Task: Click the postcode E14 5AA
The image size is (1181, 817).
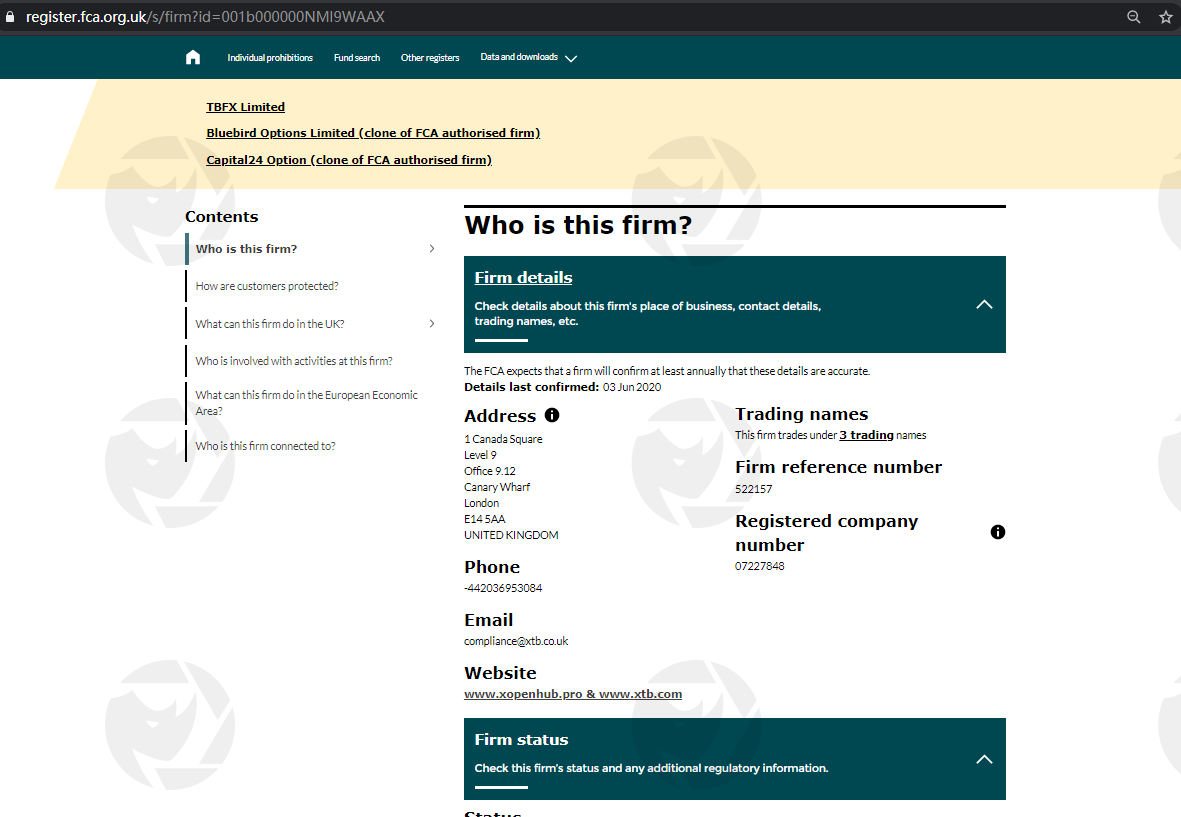Action: 484,519
